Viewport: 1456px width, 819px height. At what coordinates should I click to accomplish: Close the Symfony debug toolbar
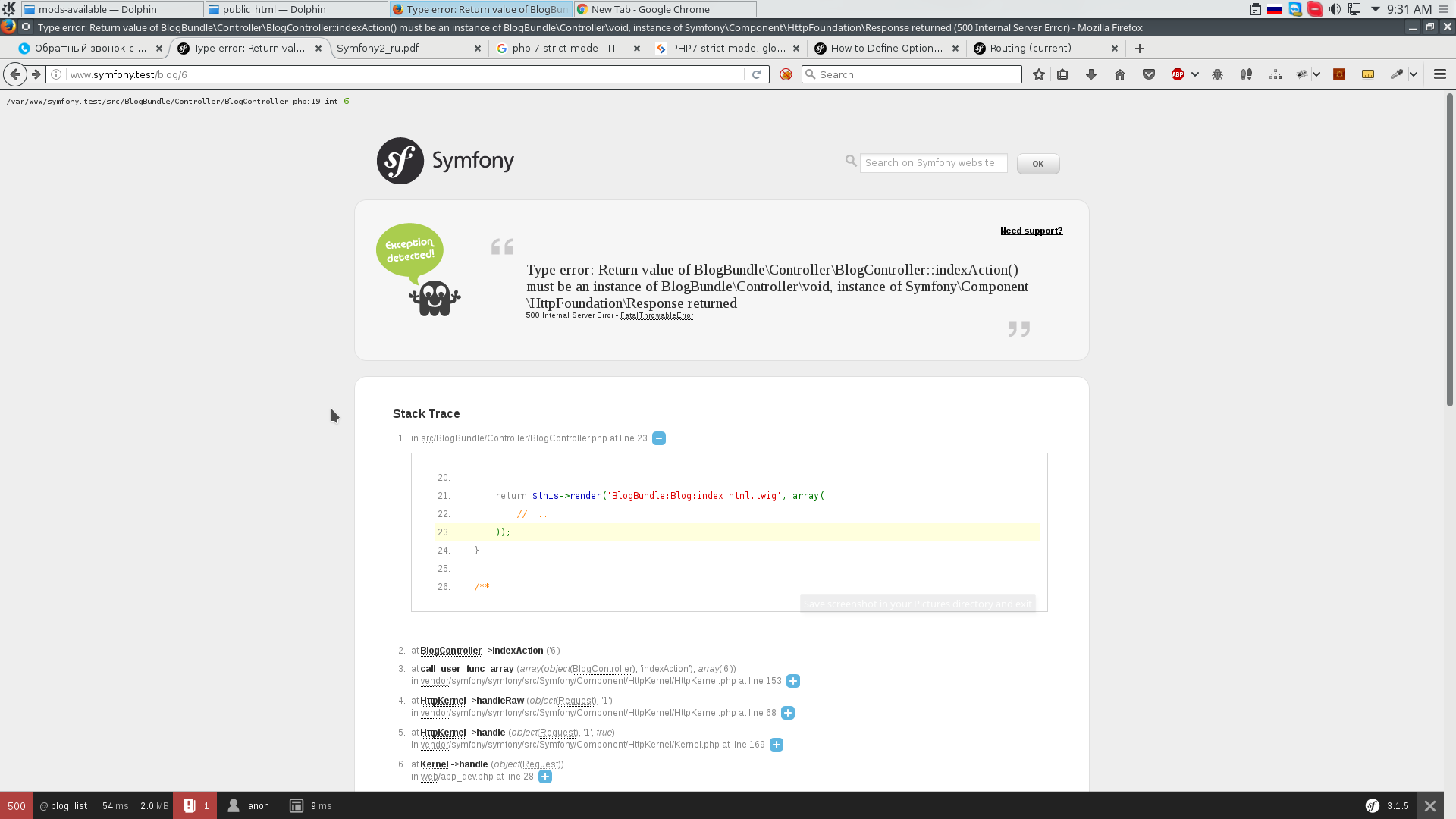[1429, 805]
